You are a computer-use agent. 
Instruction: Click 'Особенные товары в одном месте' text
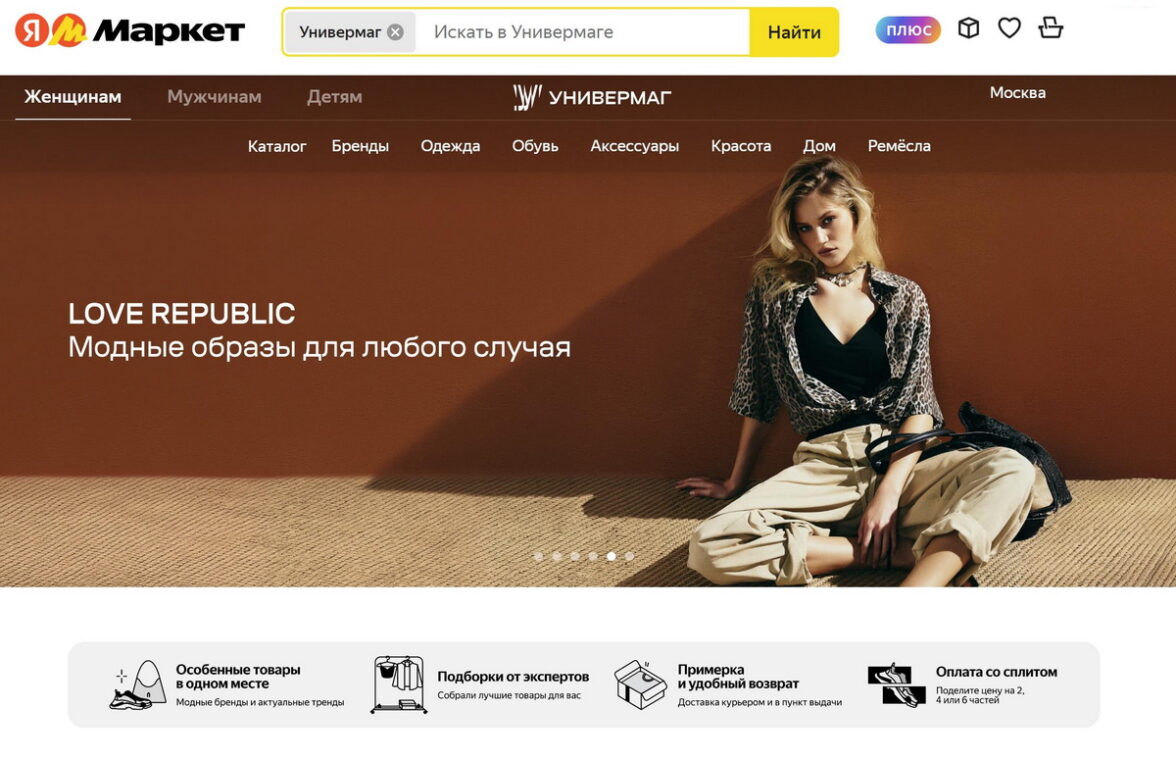pyautogui.click(x=238, y=676)
